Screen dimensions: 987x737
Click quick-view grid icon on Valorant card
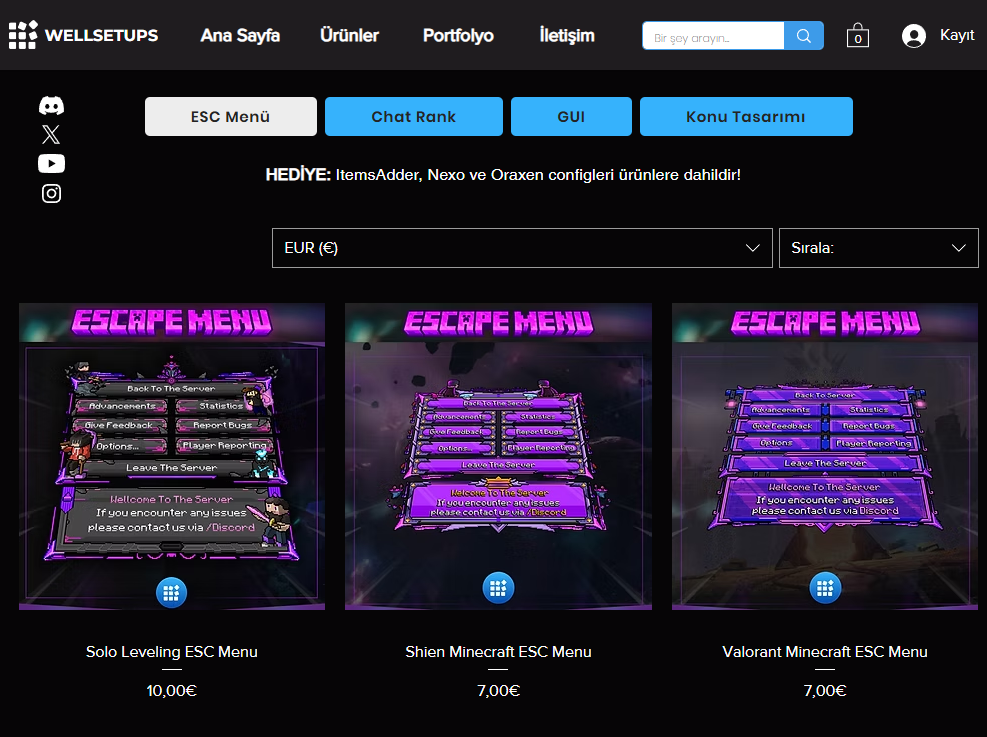825,588
